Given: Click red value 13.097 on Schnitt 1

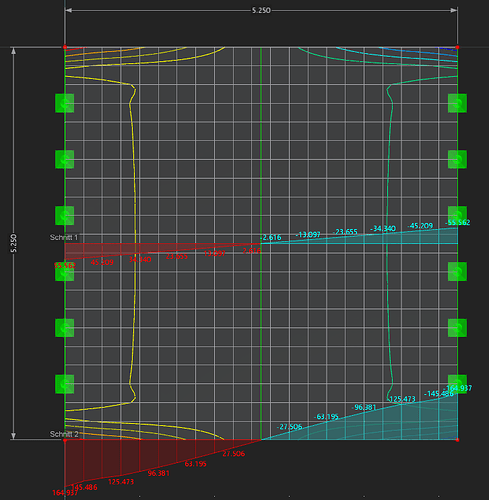Looking at the screenshot, I should click(x=214, y=253).
